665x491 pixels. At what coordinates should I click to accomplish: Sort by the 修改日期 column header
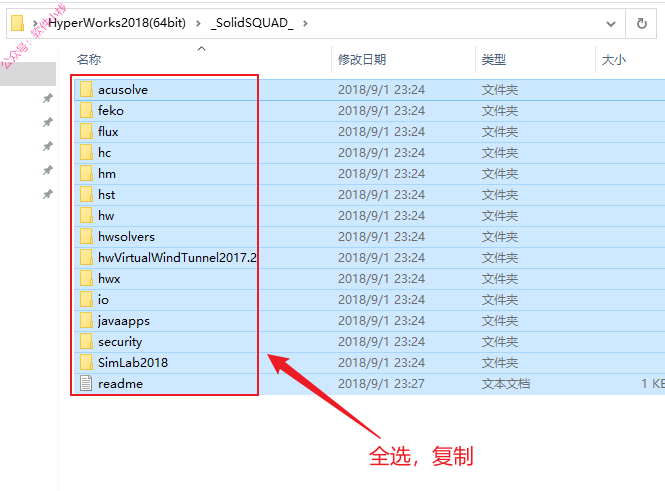pos(362,59)
